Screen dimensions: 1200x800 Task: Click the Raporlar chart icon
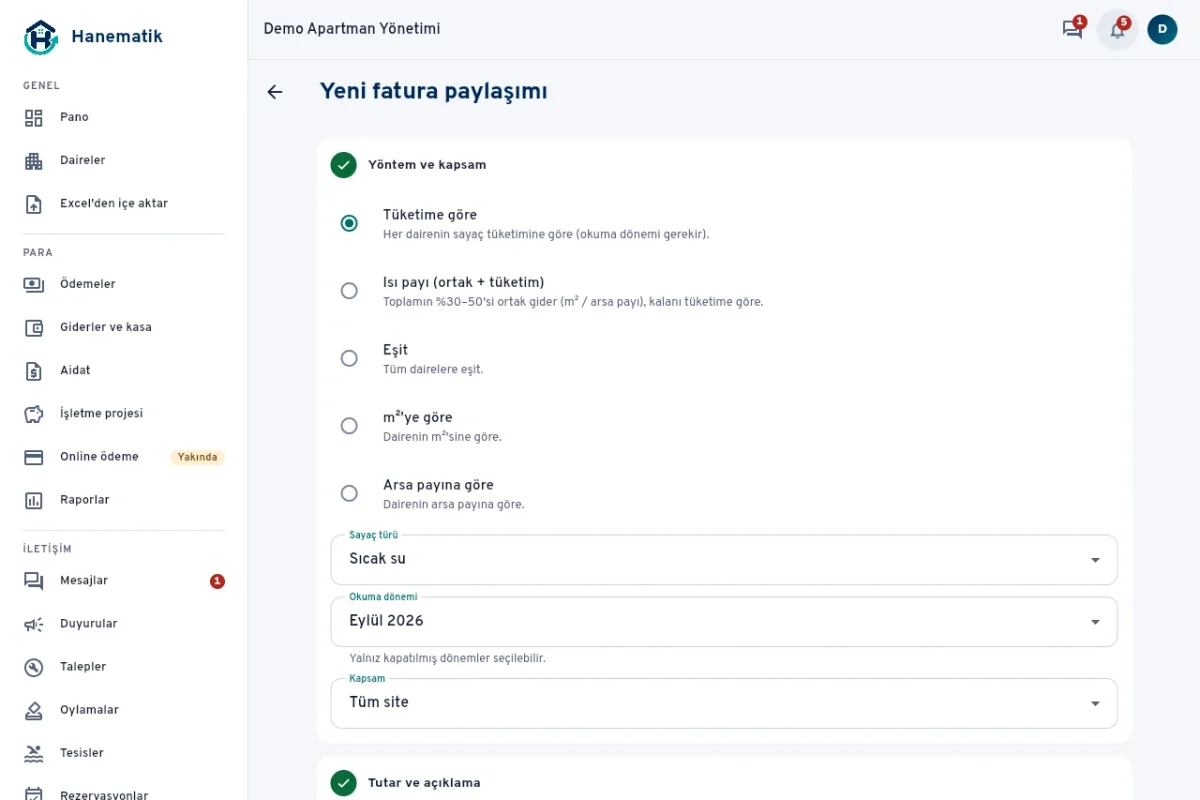(x=34, y=500)
